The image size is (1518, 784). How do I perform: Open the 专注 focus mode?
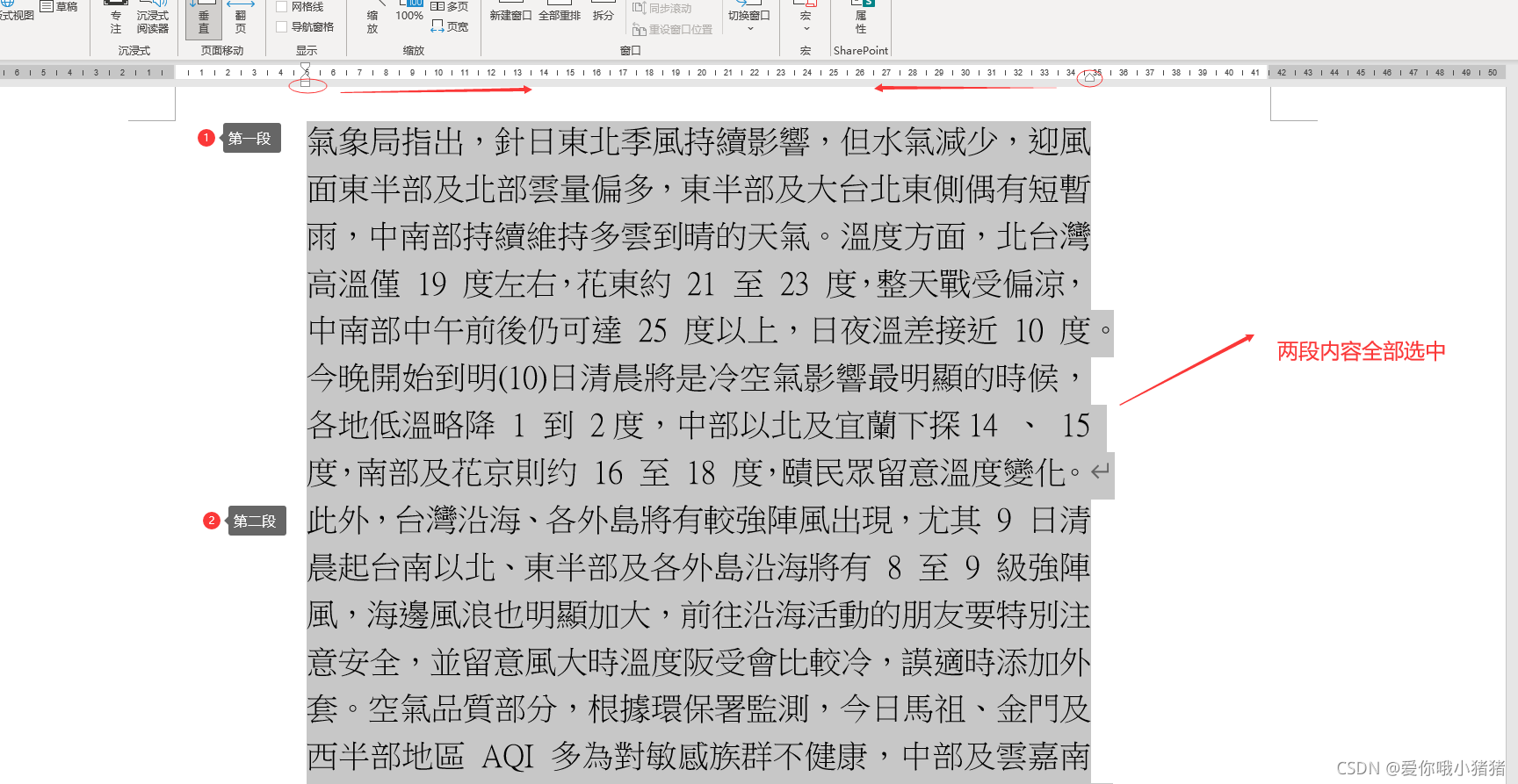click(116, 17)
